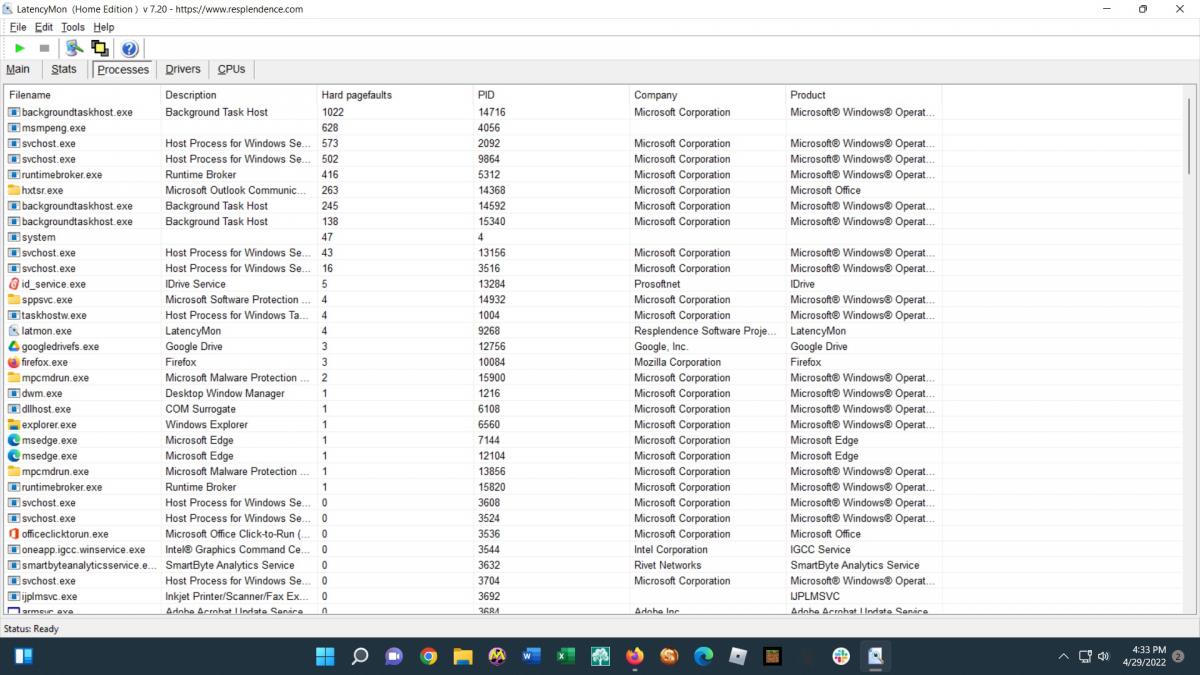Open taskbar Search

point(360,656)
